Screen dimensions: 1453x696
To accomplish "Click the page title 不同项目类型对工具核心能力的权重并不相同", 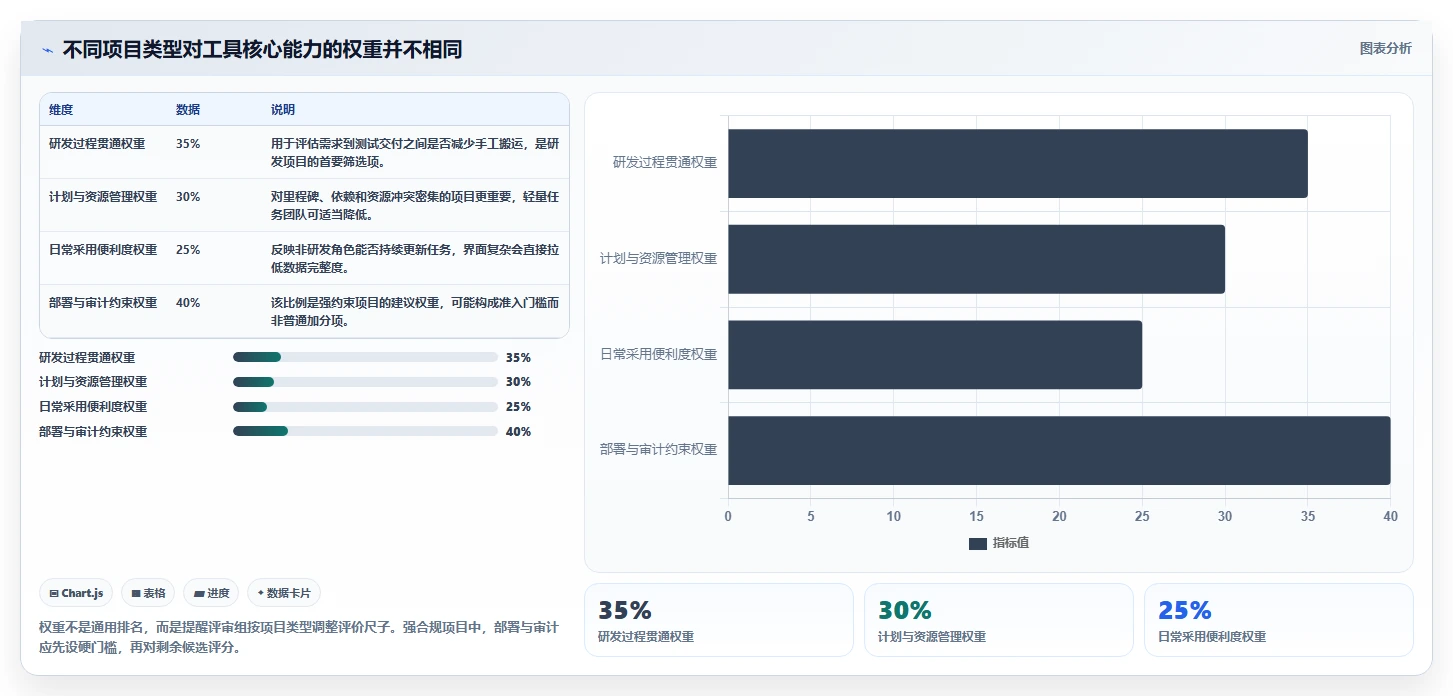I will 262,50.
